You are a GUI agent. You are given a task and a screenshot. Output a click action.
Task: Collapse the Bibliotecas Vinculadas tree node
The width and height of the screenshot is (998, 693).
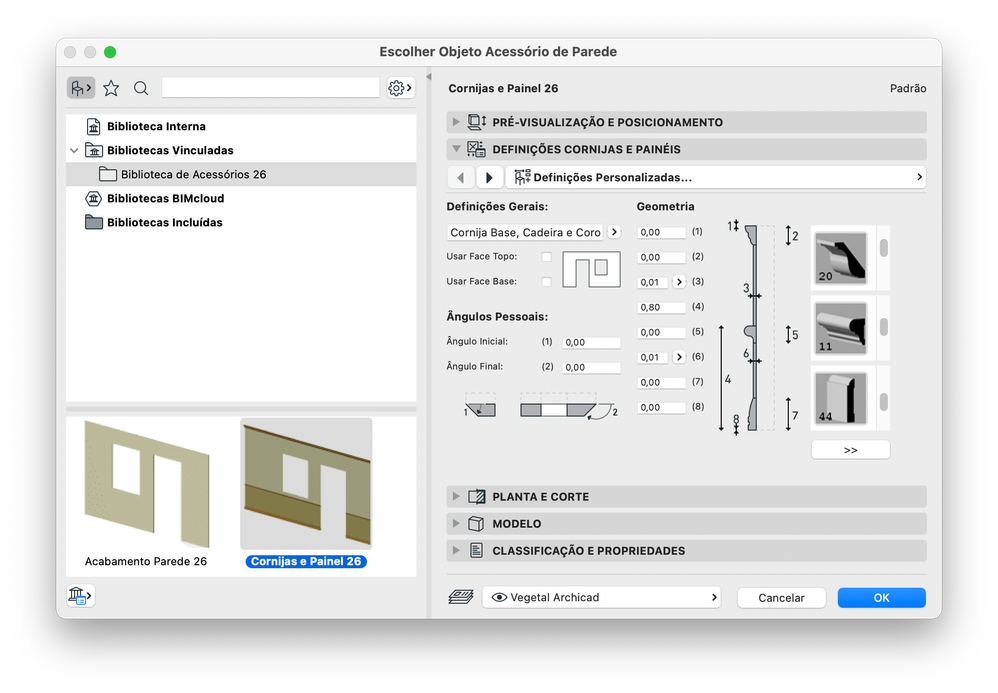click(x=74, y=151)
